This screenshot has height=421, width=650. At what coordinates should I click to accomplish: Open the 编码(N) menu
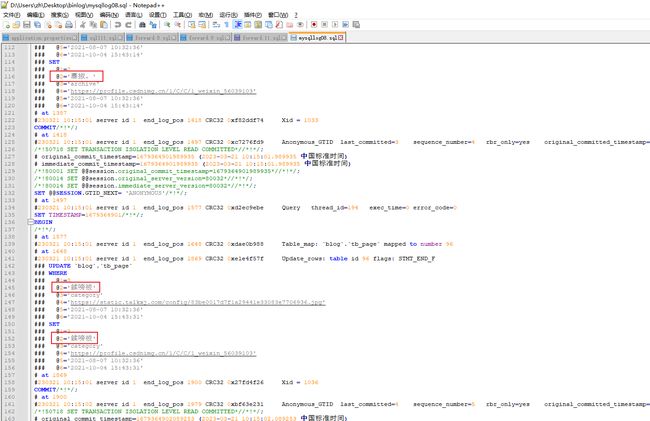pos(109,15)
